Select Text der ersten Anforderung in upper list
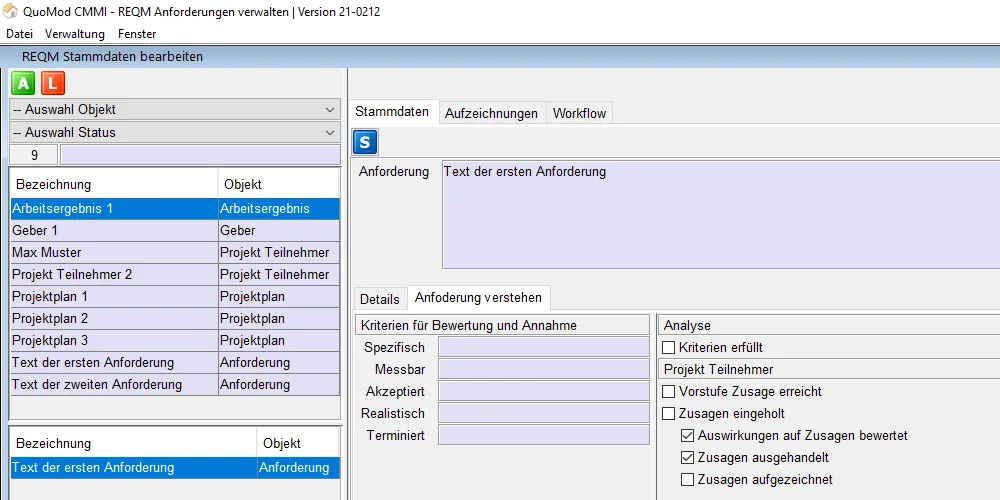This screenshot has width=1000, height=500. tap(175, 362)
